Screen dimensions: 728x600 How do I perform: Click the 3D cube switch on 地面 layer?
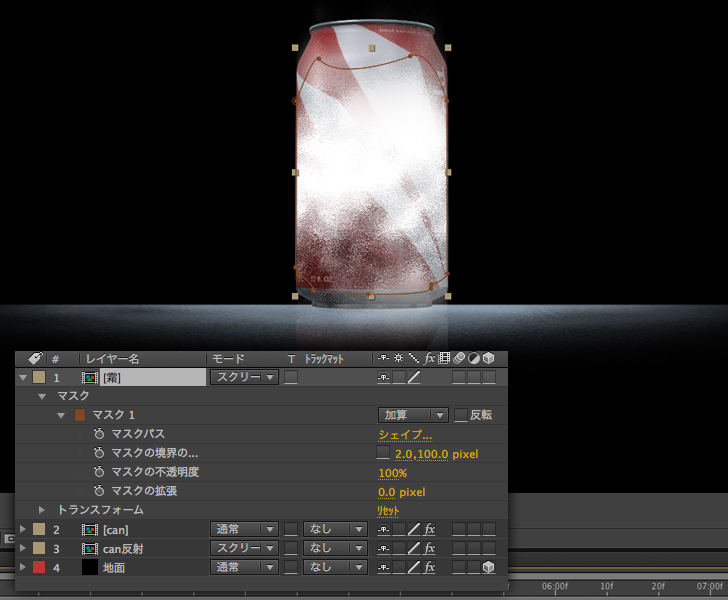coord(489,567)
